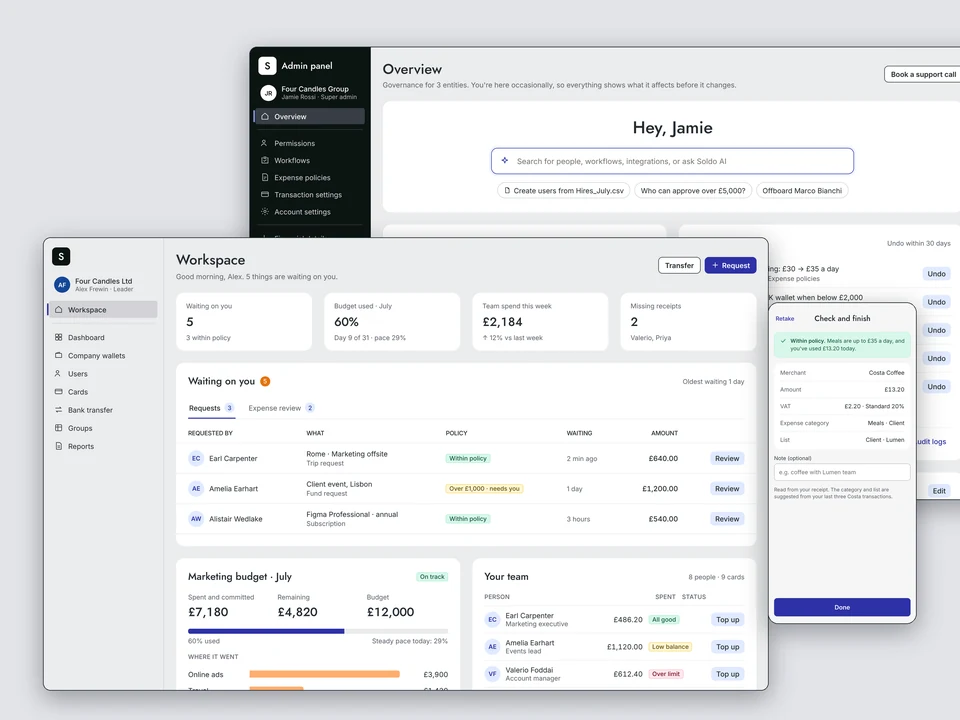
Task: Open Dashboard in the sidebar
Action: tap(86, 337)
